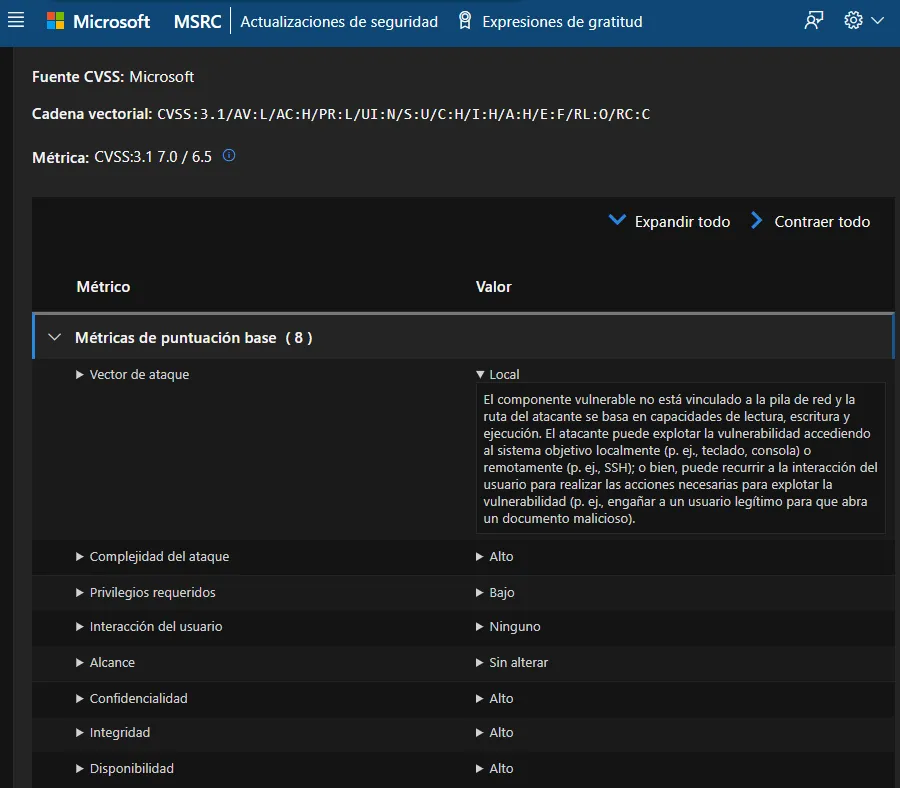Open the user feedback icon in the header
The image size is (900, 788).
[814, 20]
